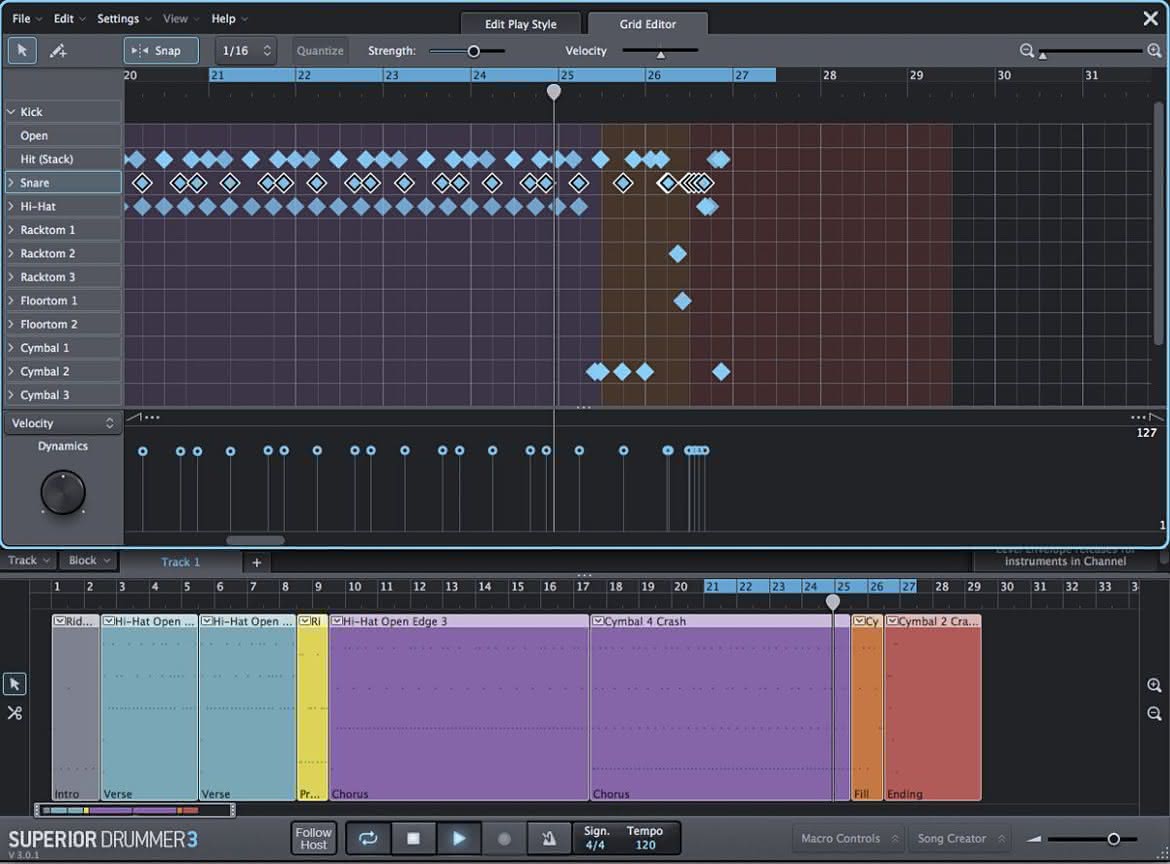
Task: Start playback with the Play button
Action: point(458,839)
